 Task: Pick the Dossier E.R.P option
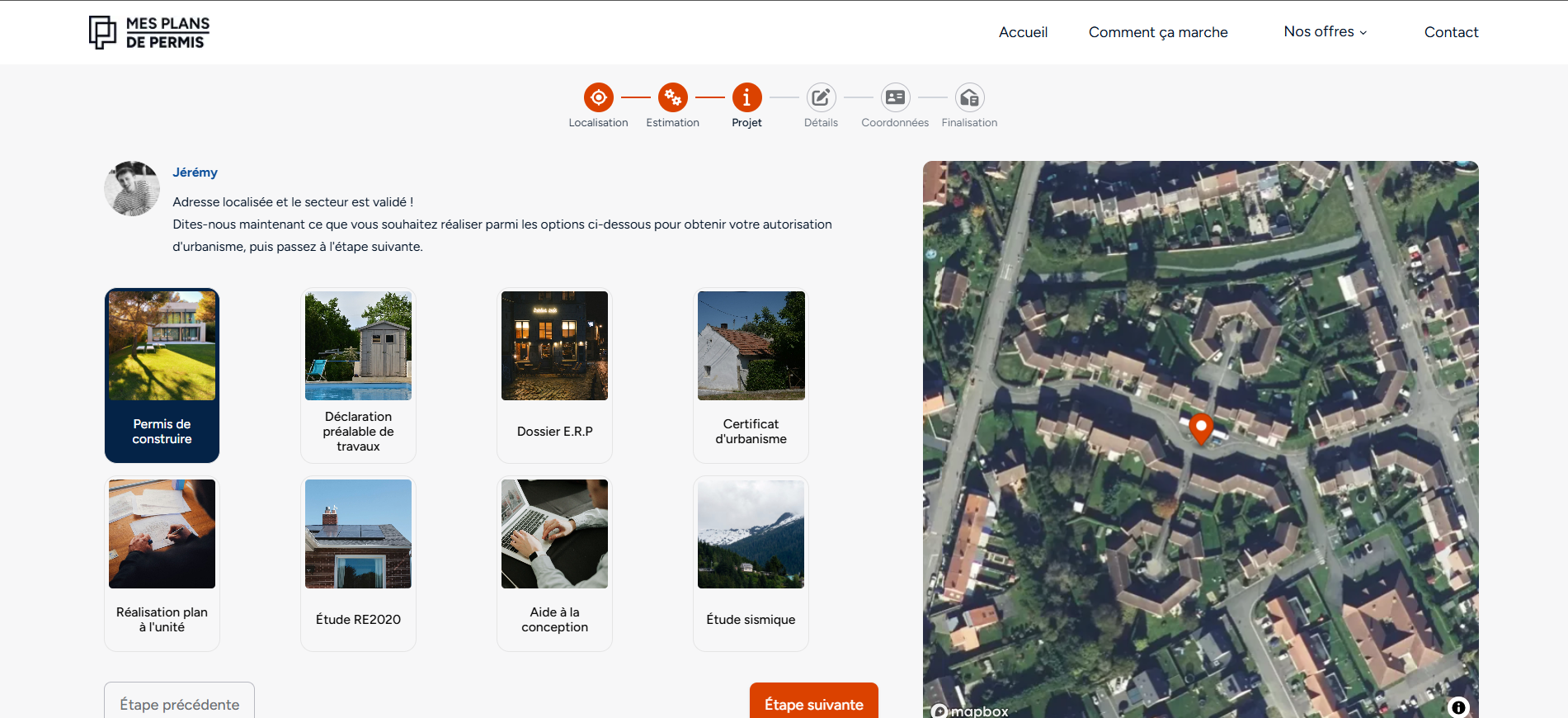[554, 375]
